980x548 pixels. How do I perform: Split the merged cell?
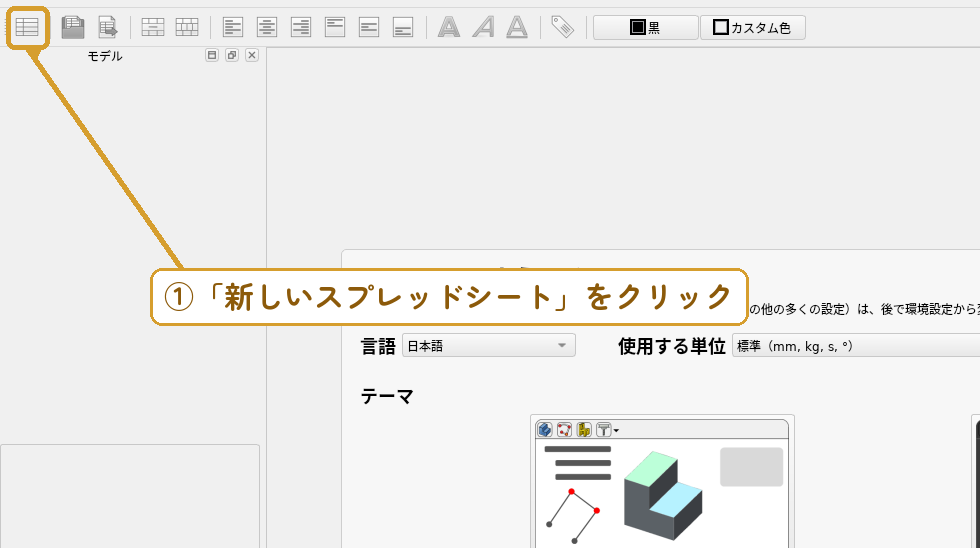pyautogui.click(x=187, y=27)
